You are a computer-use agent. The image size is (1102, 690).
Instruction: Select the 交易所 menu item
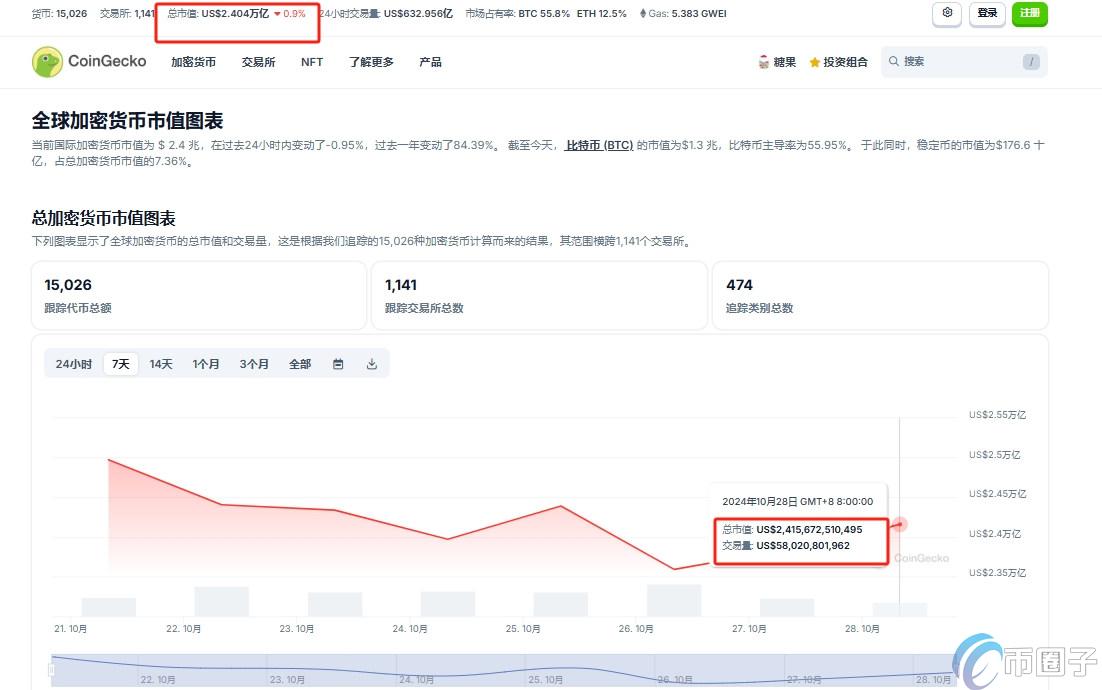[258, 62]
